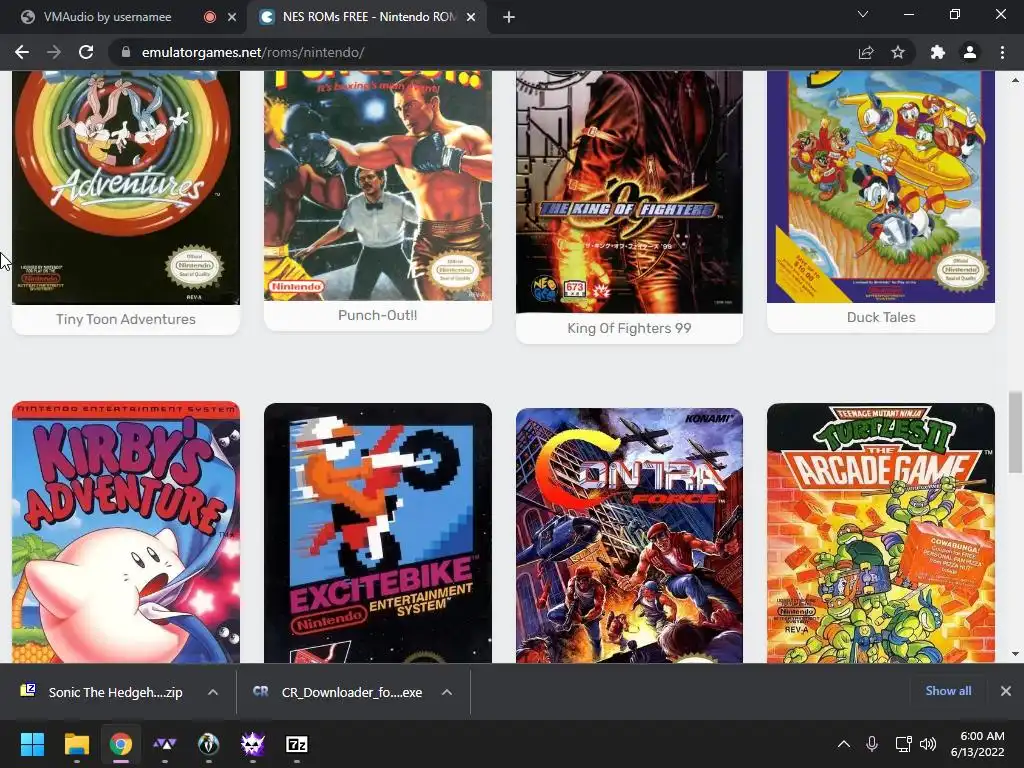This screenshot has height=768, width=1024.
Task: Click the forward navigation arrow
Action: click(54, 52)
